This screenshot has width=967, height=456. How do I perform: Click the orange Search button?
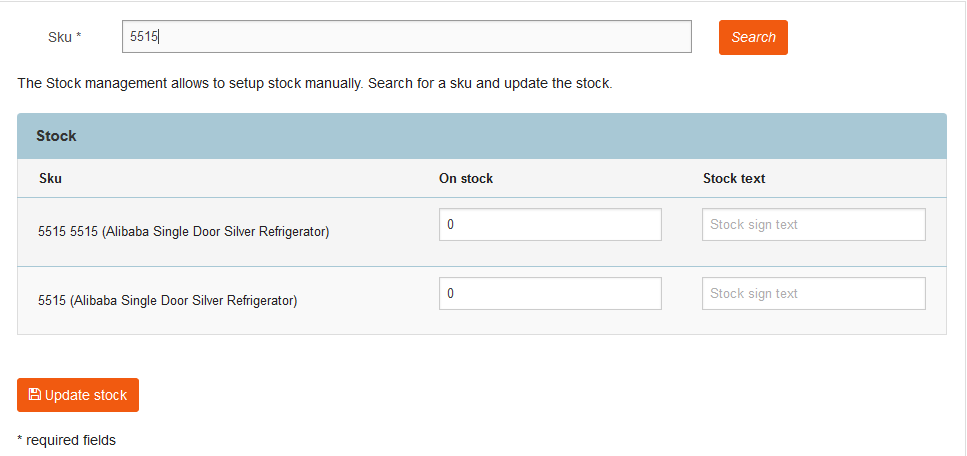(x=753, y=37)
